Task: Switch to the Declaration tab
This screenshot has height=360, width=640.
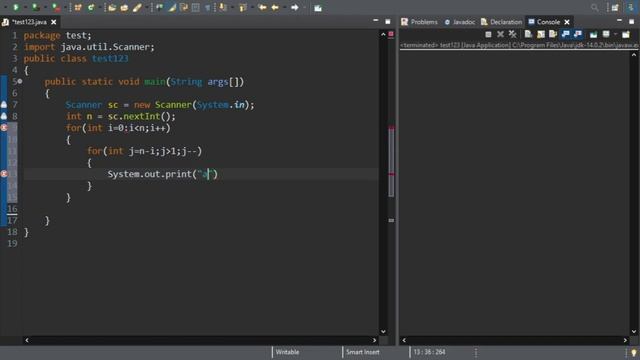Action: (501, 22)
